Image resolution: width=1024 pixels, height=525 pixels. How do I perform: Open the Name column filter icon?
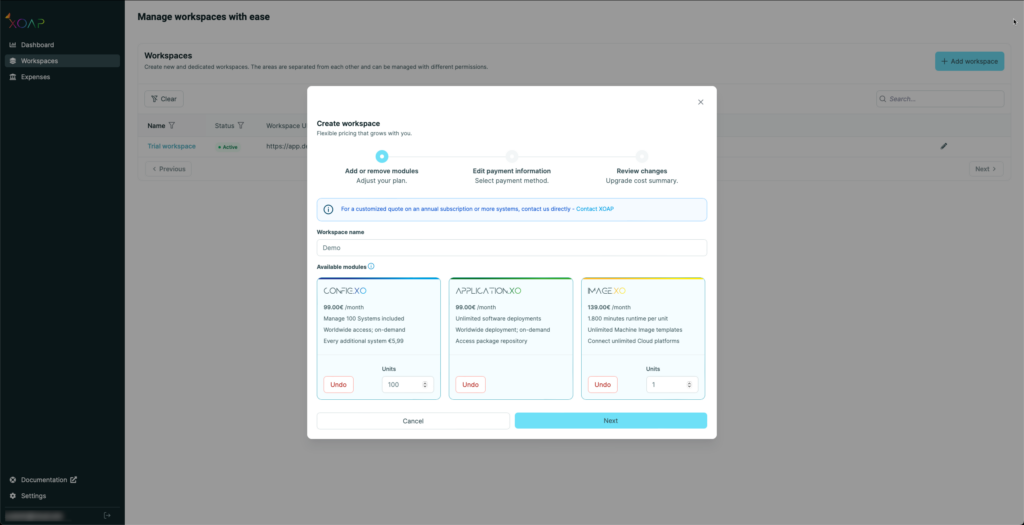point(172,125)
